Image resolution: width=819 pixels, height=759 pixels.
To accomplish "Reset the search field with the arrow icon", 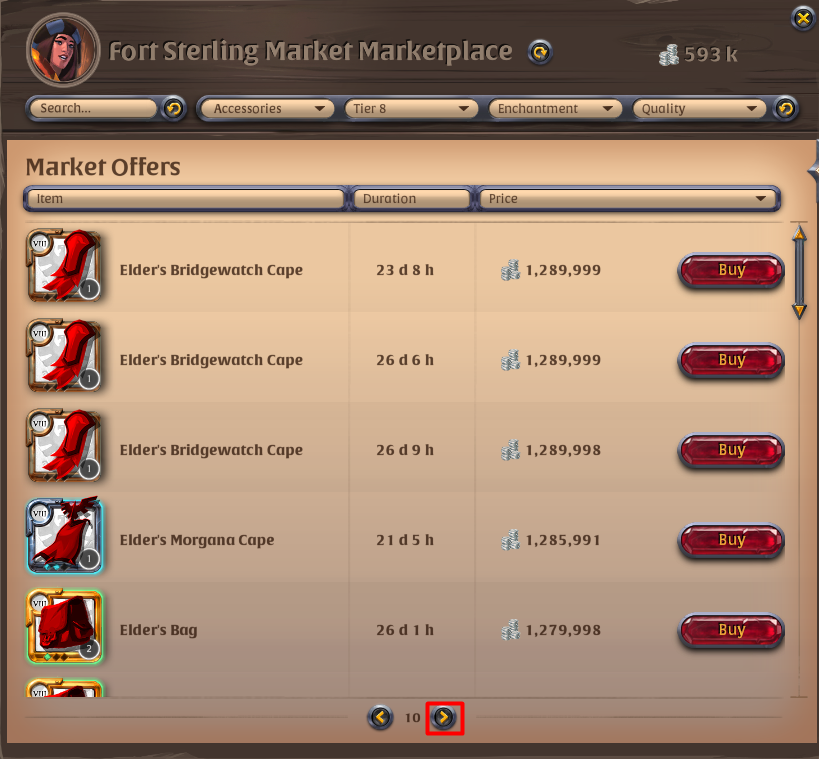I will click(173, 109).
